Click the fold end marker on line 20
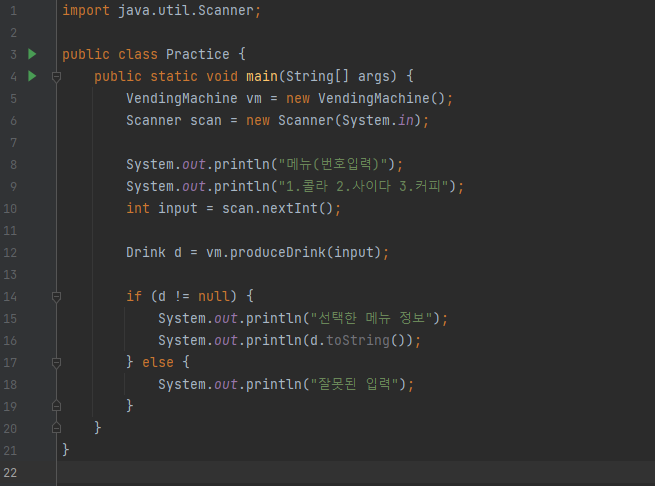The height and width of the screenshot is (486, 655). pos(56,428)
